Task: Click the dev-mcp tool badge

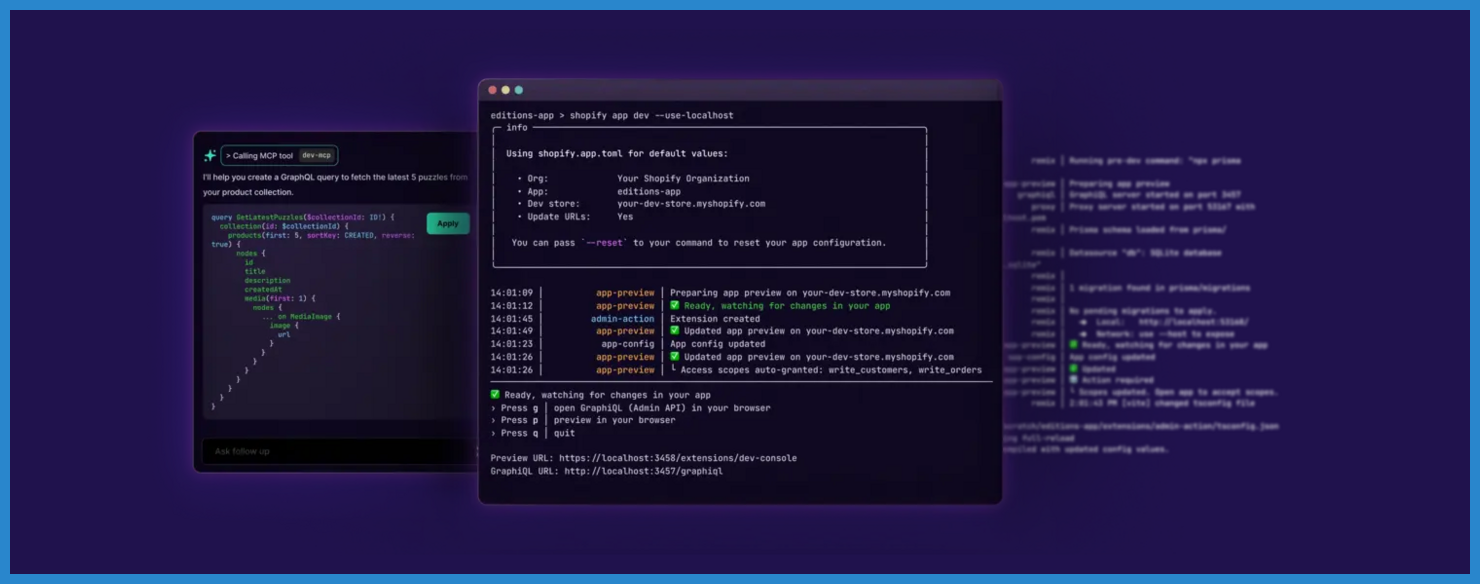Action: [x=316, y=156]
